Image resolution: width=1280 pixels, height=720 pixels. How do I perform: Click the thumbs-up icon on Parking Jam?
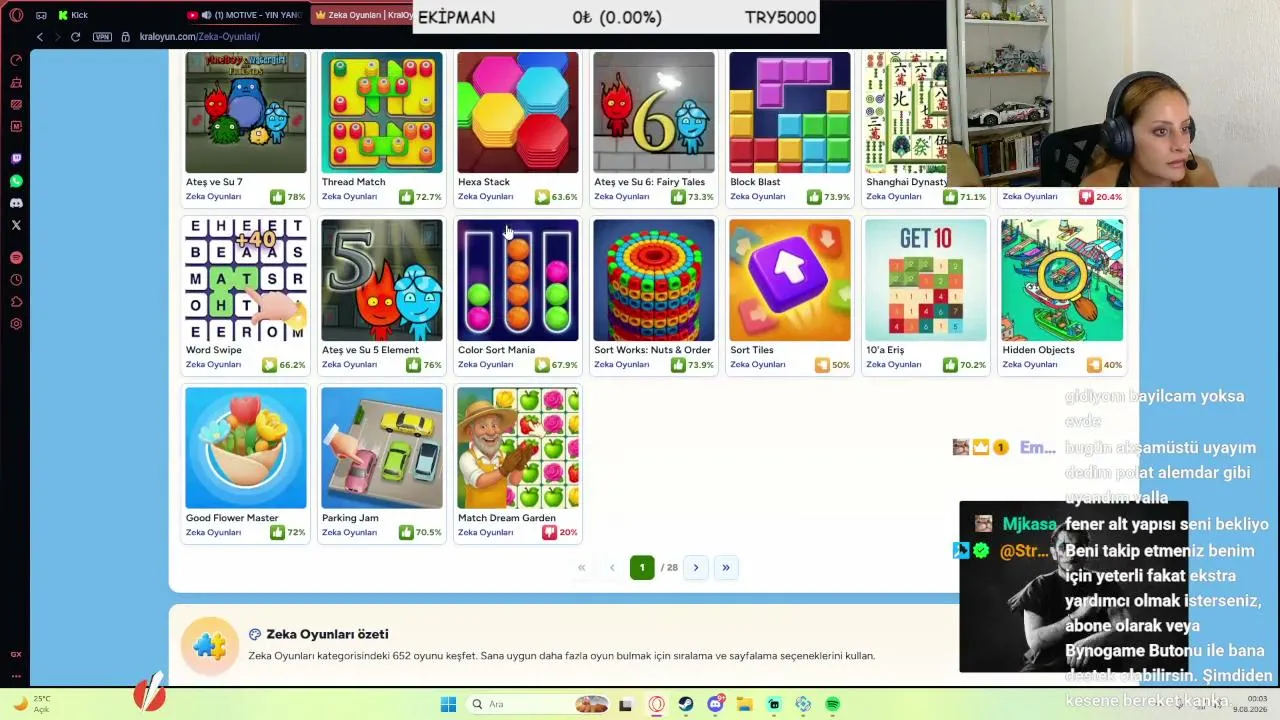point(406,533)
